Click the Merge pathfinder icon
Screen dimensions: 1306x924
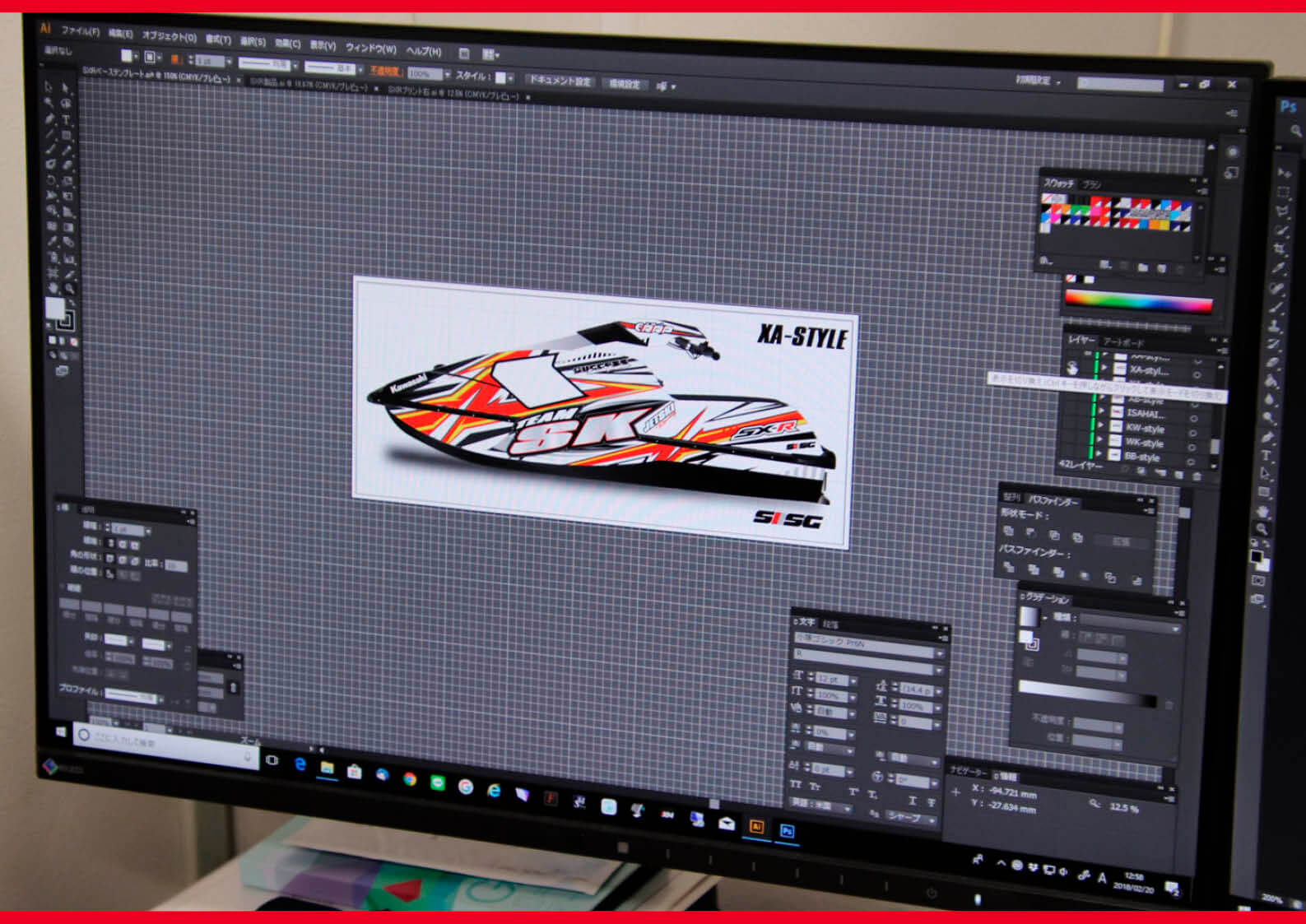[1058, 572]
